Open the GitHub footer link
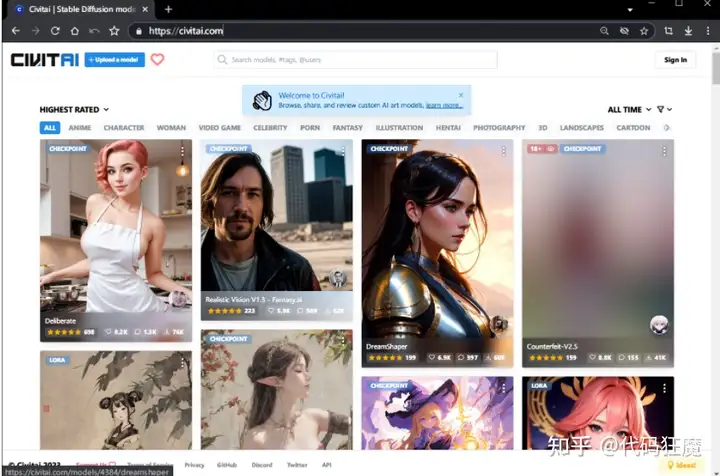The height and width of the screenshot is (476, 720). click(x=227, y=465)
